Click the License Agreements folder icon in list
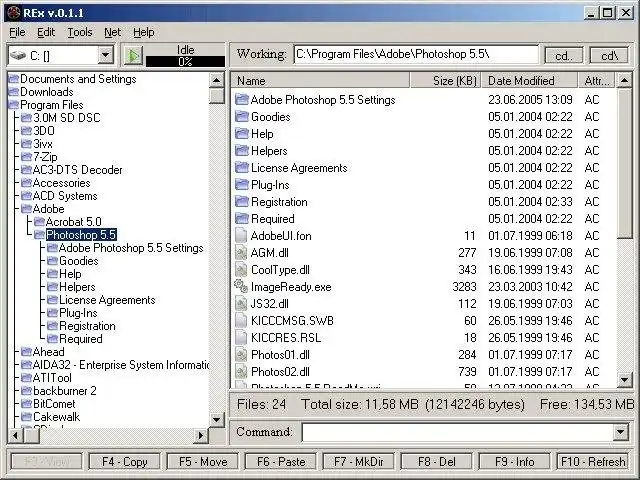 pyautogui.click(x=242, y=168)
